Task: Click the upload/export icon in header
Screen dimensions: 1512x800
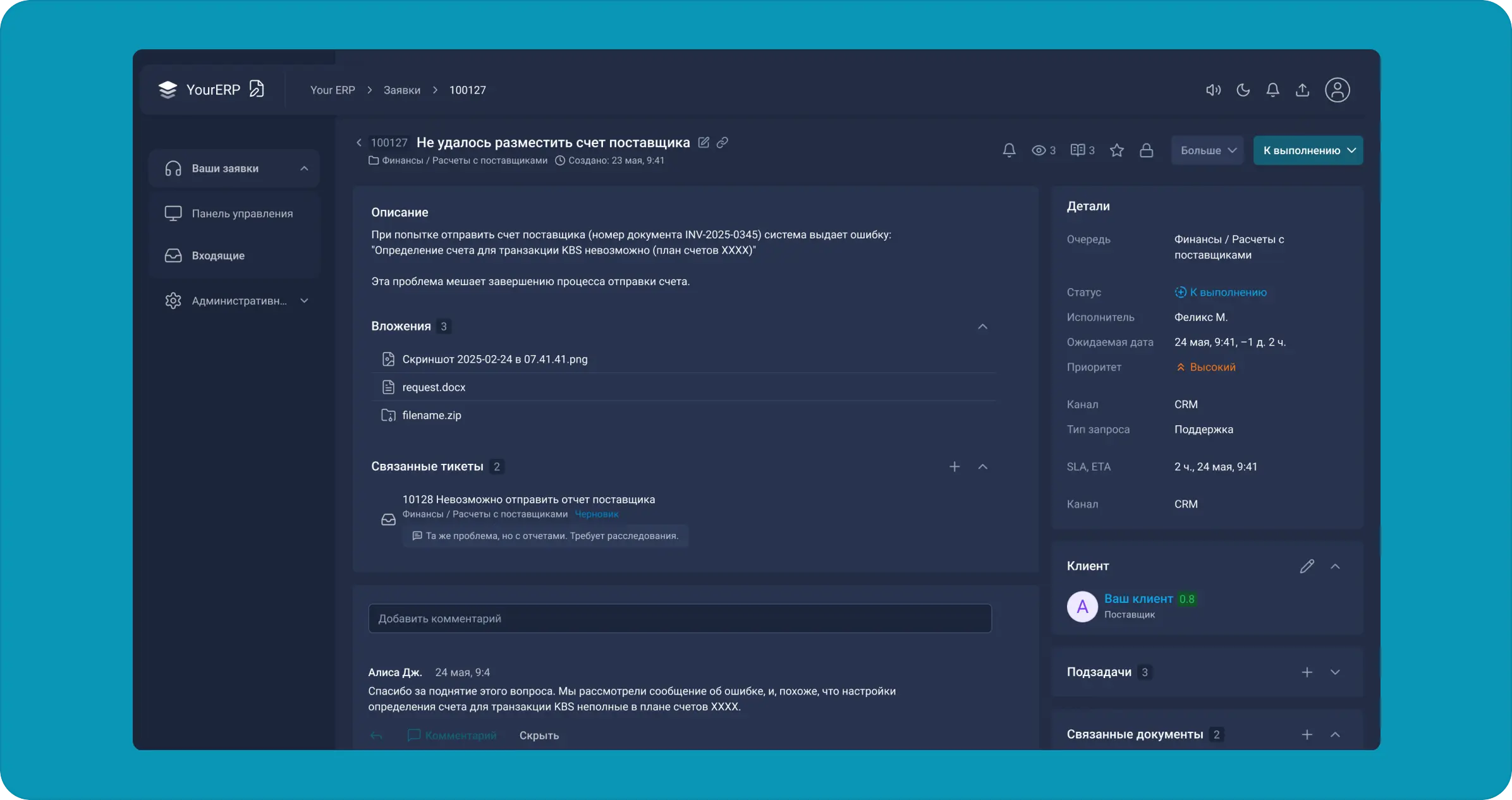Action: 1302,90
